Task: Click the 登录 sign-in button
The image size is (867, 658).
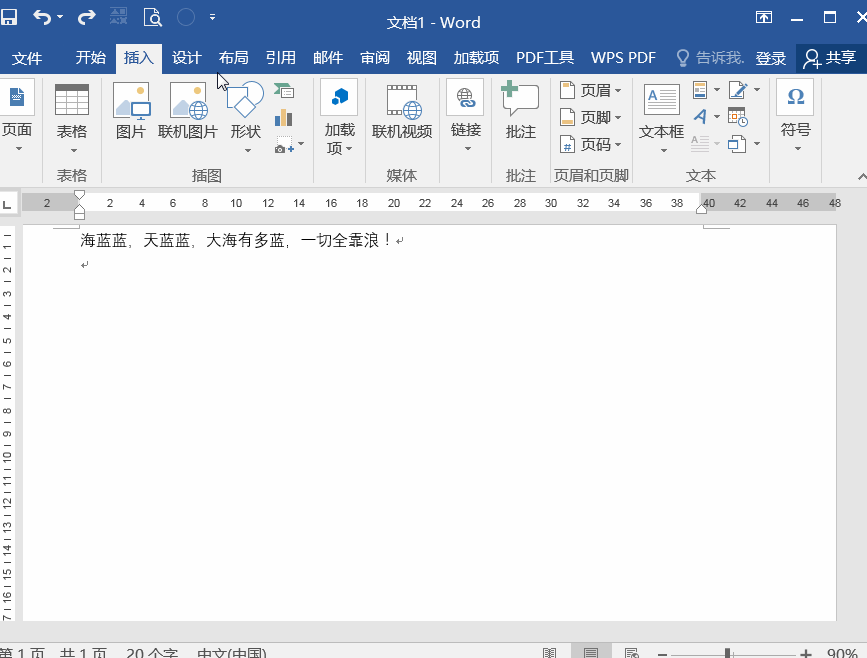Action: 770,58
